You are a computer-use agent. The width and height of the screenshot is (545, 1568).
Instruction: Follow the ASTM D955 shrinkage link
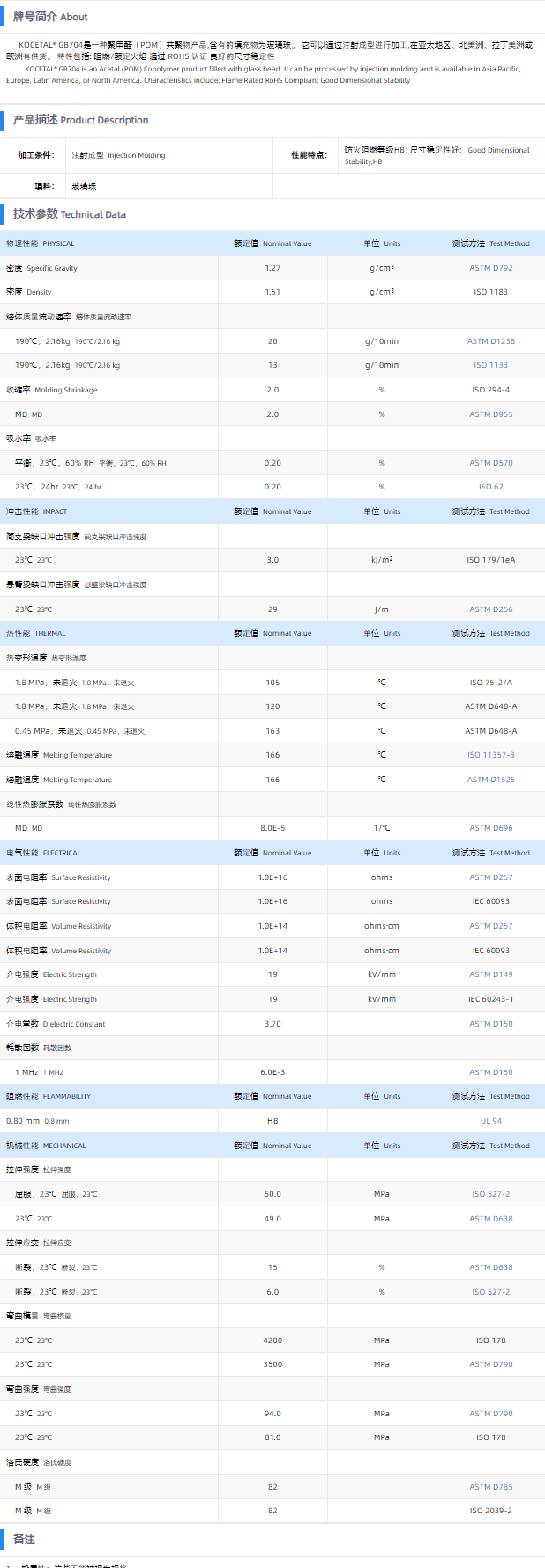click(490, 414)
